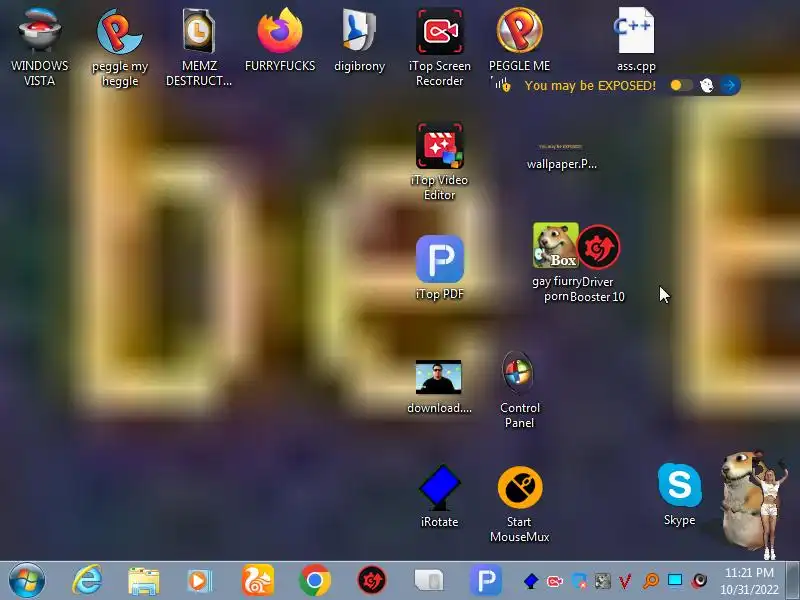Open UC Browser from the taskbar
This screenshot has height=600, width=800.
(258, 581)
